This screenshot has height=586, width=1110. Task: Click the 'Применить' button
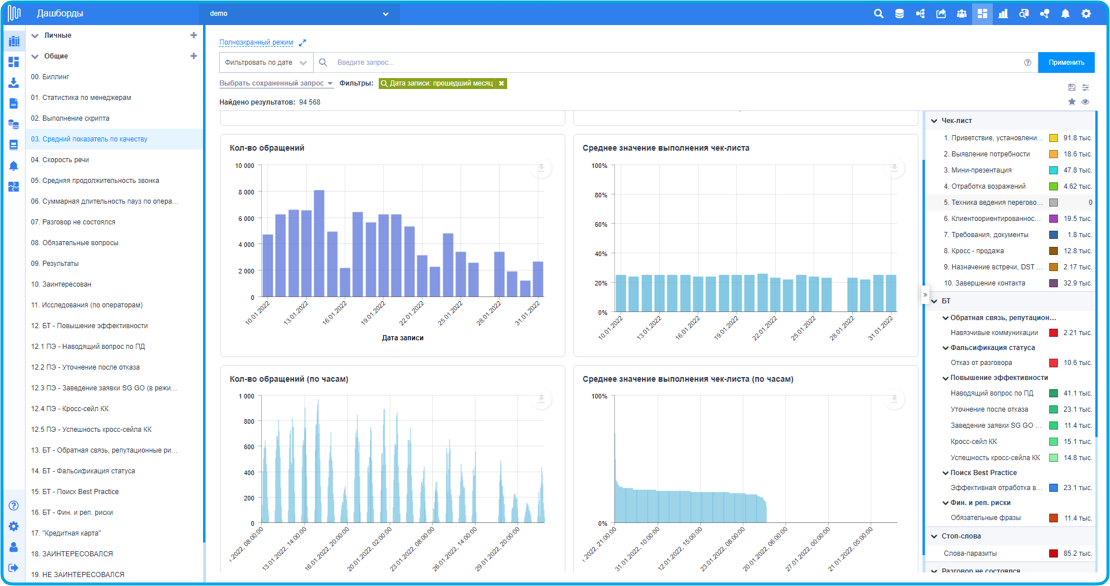[x=1066, y=62]
